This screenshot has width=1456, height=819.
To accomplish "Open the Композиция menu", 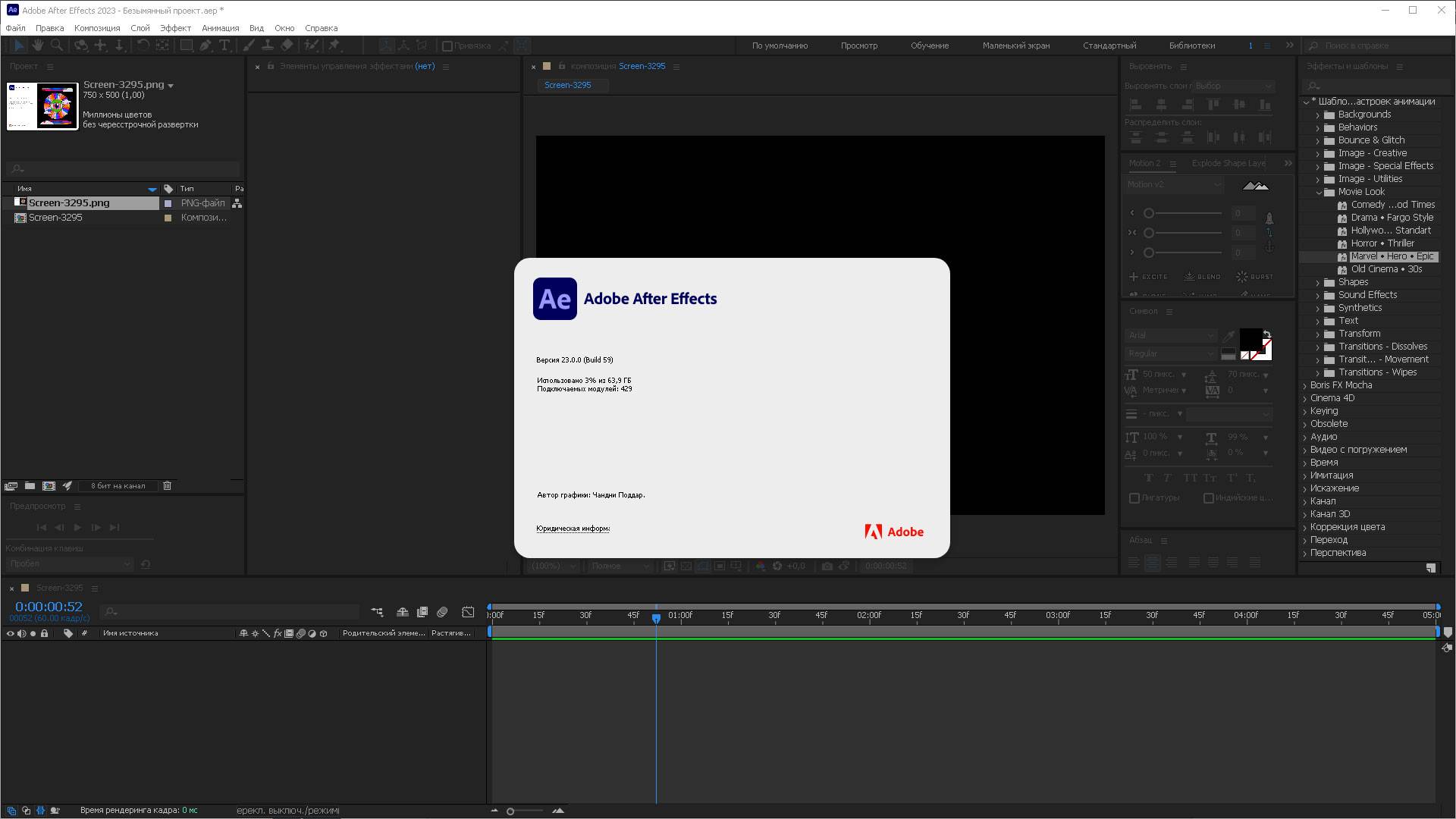I will tap(97, 28).
